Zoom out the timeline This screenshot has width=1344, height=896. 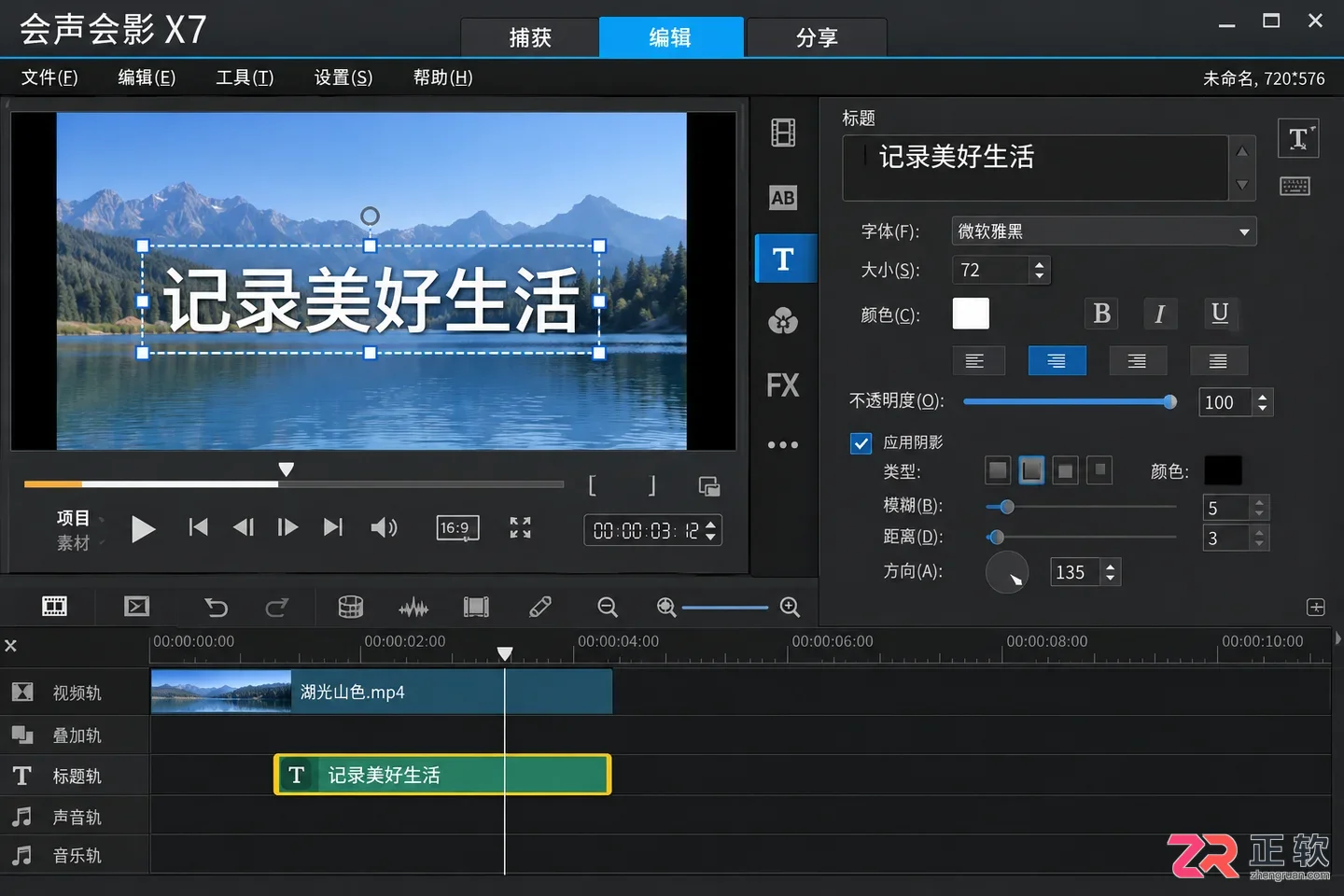click(608, 608)
